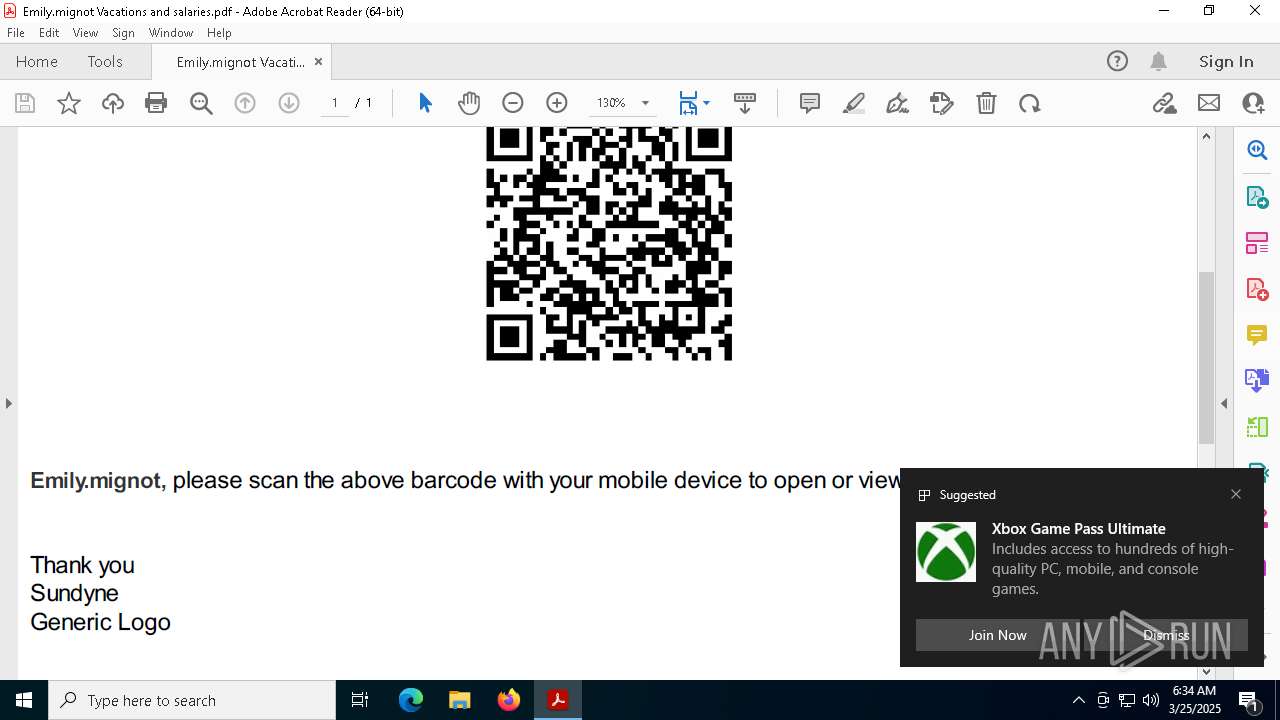Image resolution: width=1280 pixels, height=720 pixels.
Task: Open the File menu
Action: (16, 32)
